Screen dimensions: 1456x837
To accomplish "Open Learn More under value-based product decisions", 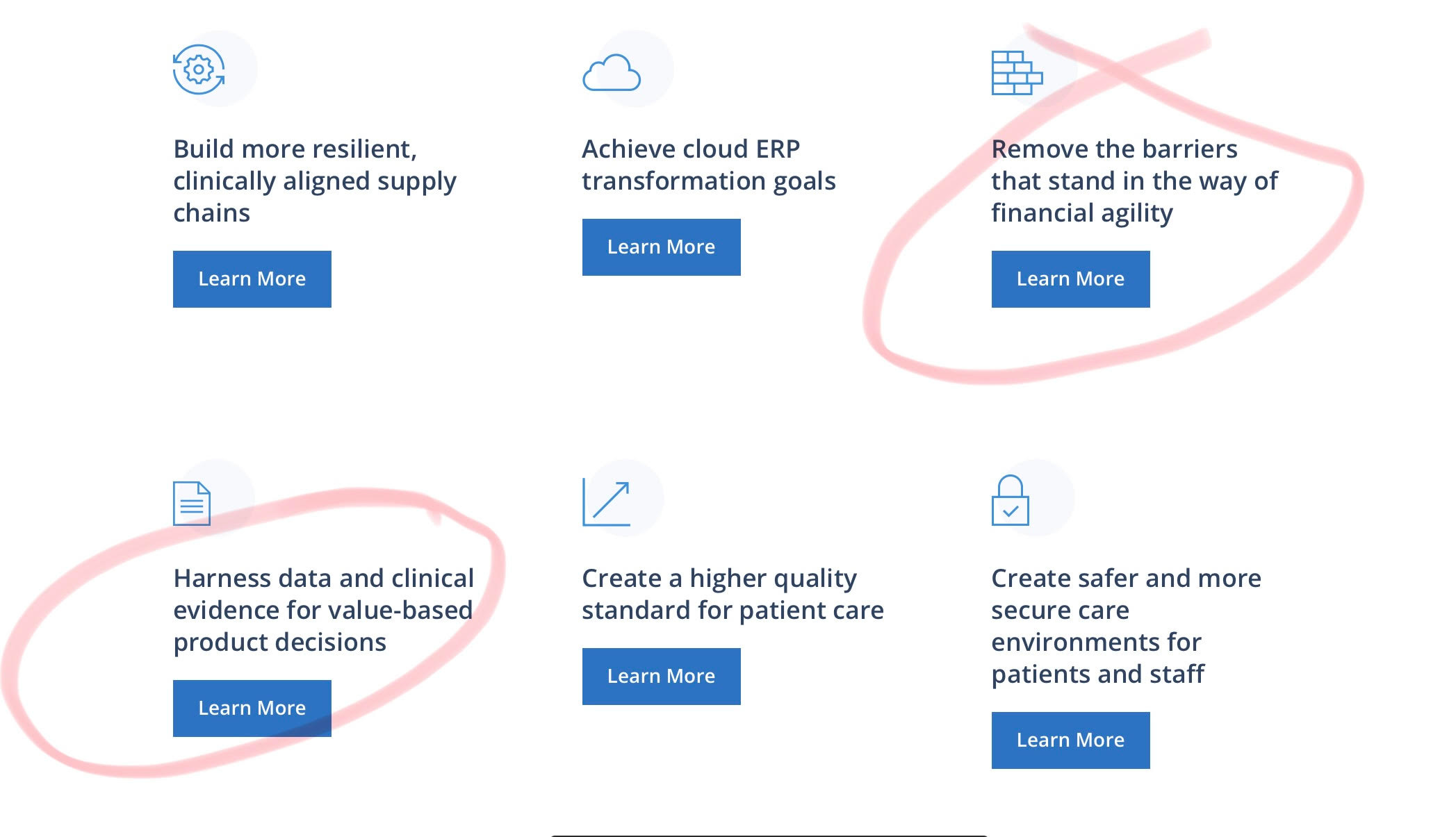I will tap(252, 708).
